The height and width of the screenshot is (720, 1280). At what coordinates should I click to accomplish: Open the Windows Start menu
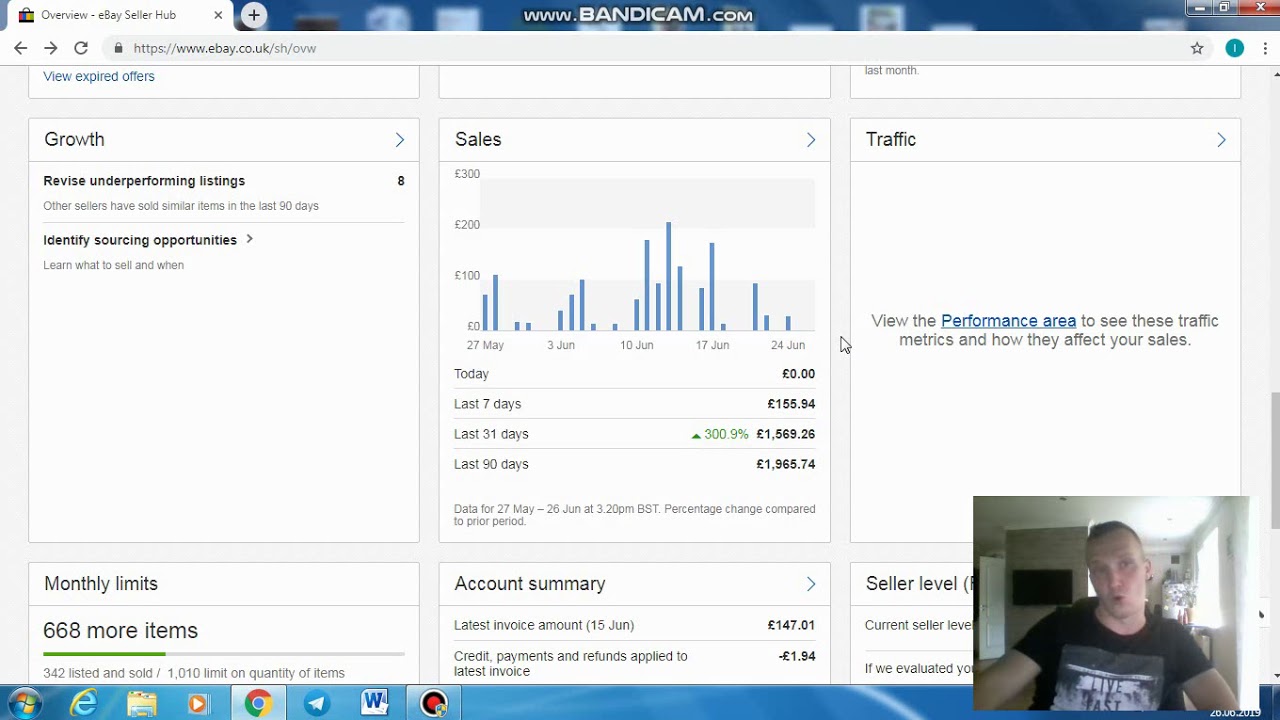click(x=23, y=704)
